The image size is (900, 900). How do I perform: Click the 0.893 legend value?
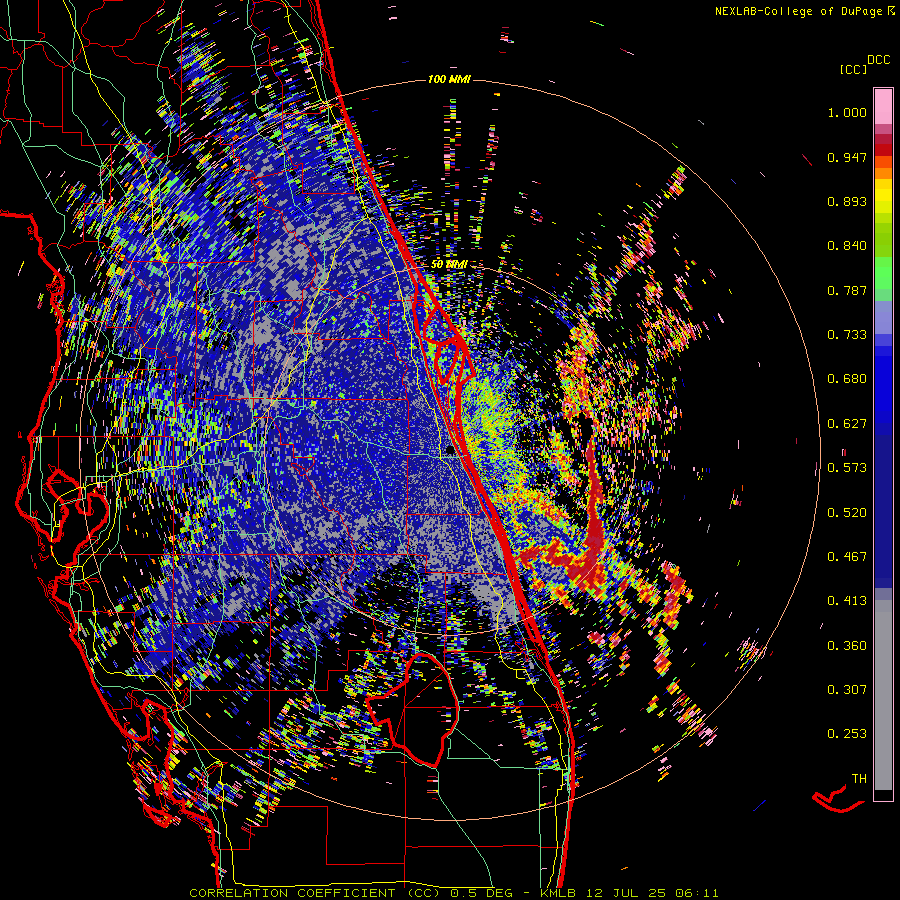pyautogui.click(x=847, y=201)
